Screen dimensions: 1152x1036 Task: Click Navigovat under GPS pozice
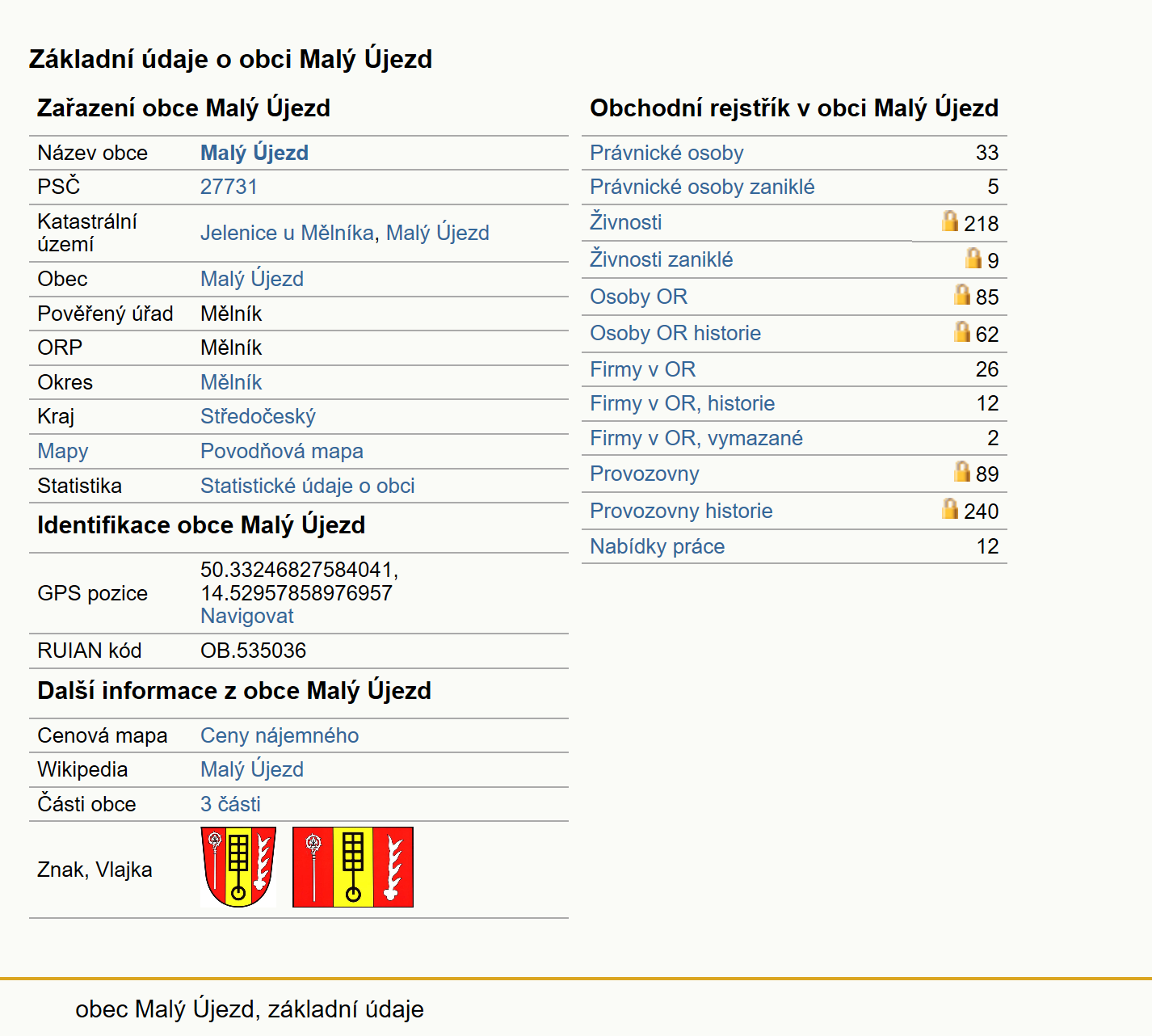tap(247, 616)
